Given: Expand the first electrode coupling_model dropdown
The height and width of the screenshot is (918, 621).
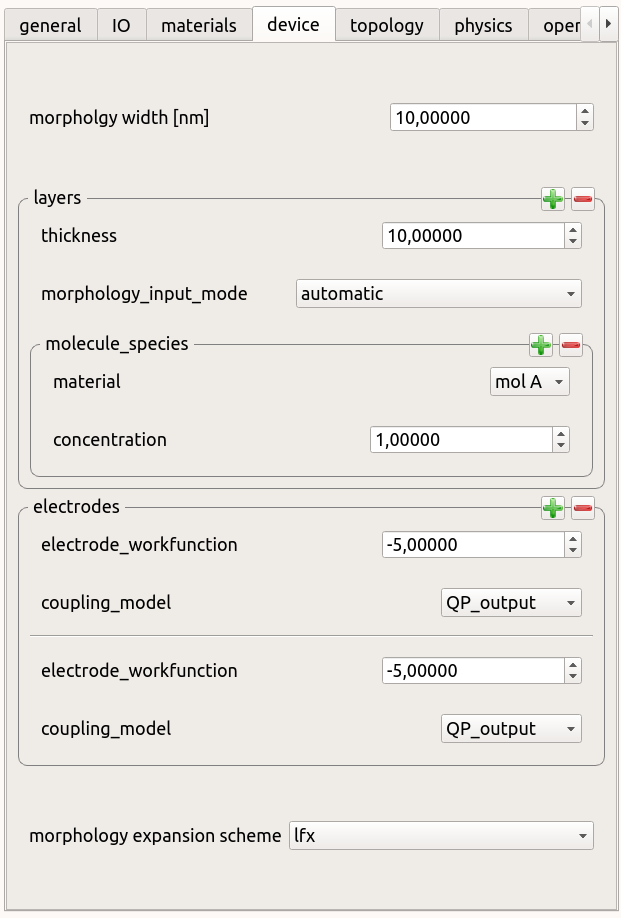Looking at the screenshot, I should (x=510, y=603).
